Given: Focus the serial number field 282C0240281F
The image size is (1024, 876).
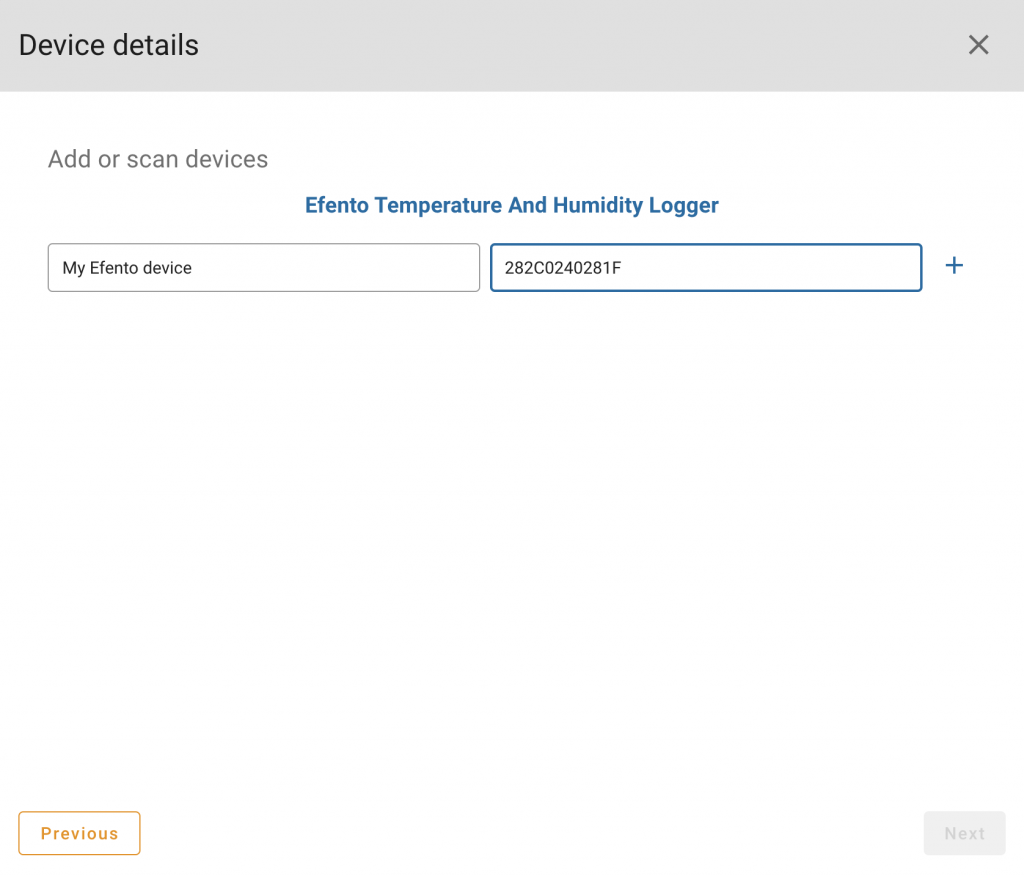Looking at the screenshot, I should tap(705, 268).
